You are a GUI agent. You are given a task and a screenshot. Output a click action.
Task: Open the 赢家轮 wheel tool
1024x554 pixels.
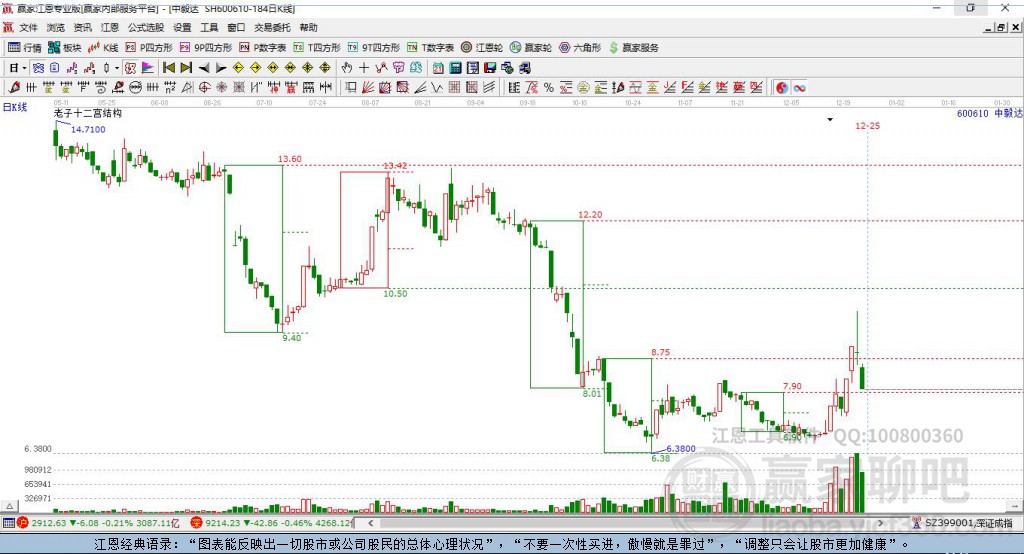(531, 48)
